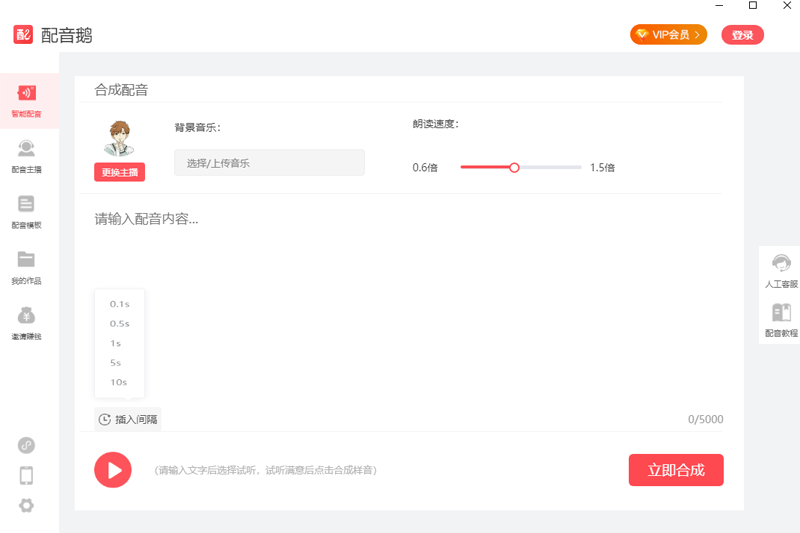Screen dimensions: 800x533
Task: Open 我的作品 folder in sidebar
Action: click(27, 261)
